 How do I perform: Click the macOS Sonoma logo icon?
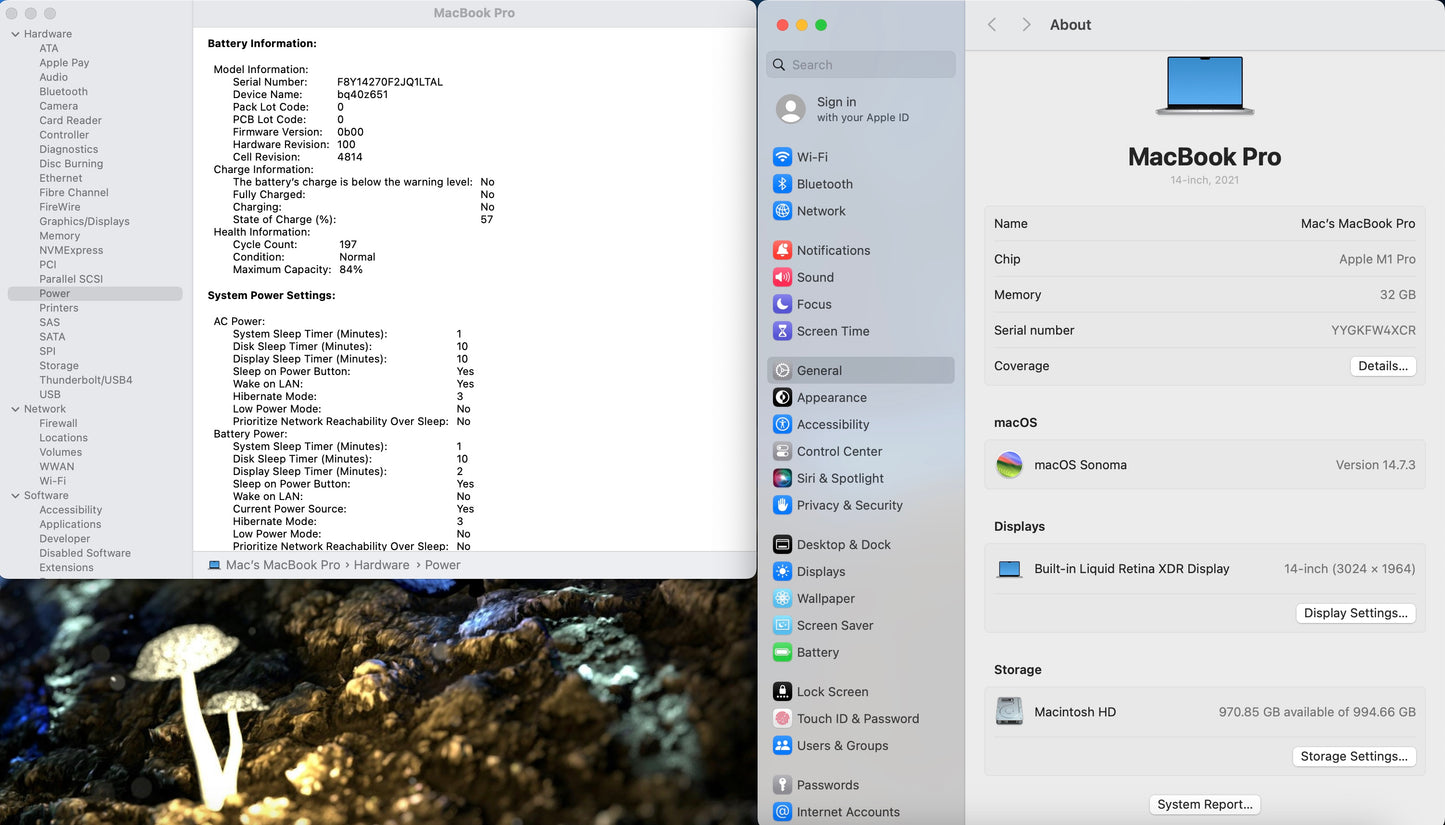[1009, 465]
